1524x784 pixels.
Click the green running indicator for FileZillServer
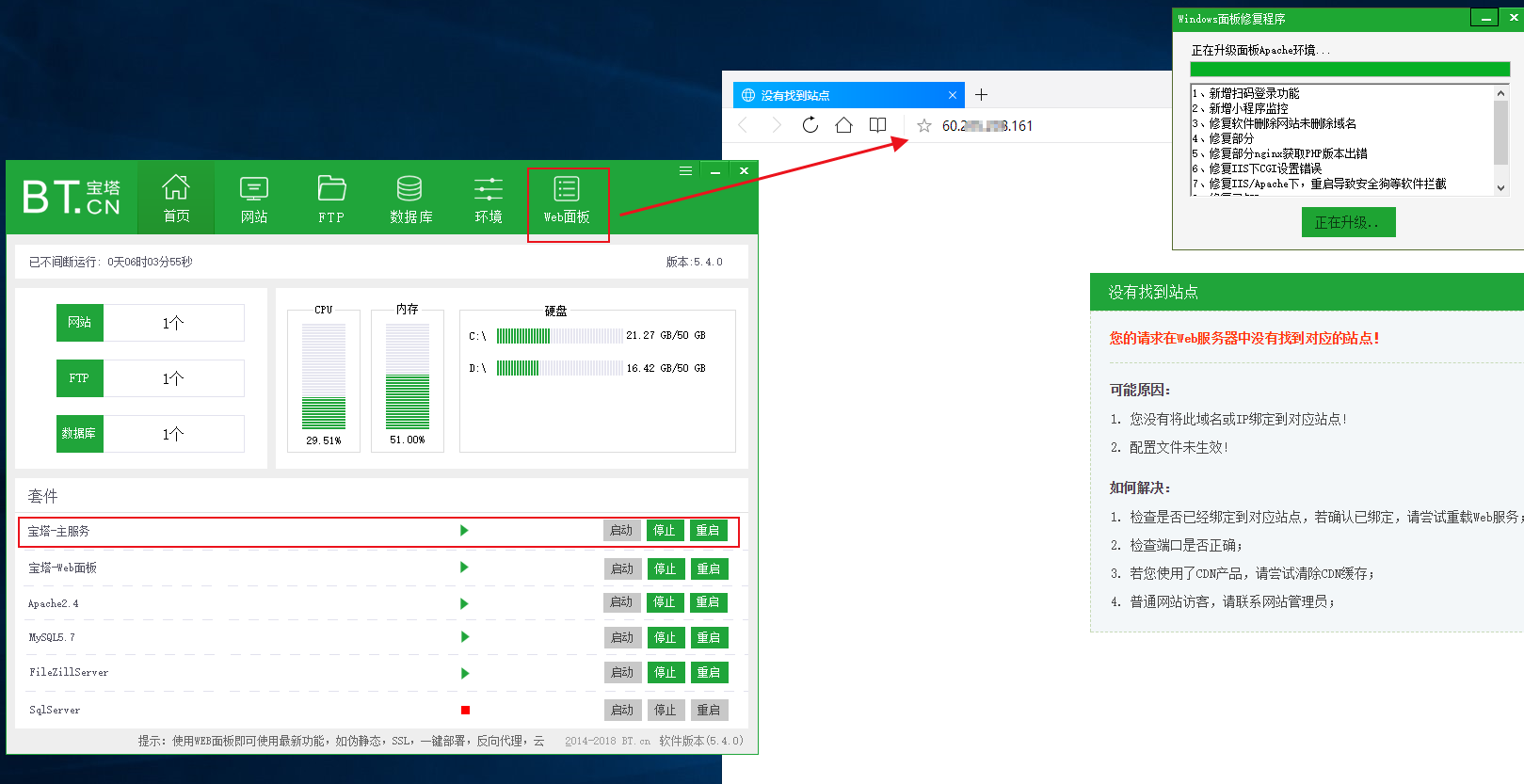click(464, 673)
